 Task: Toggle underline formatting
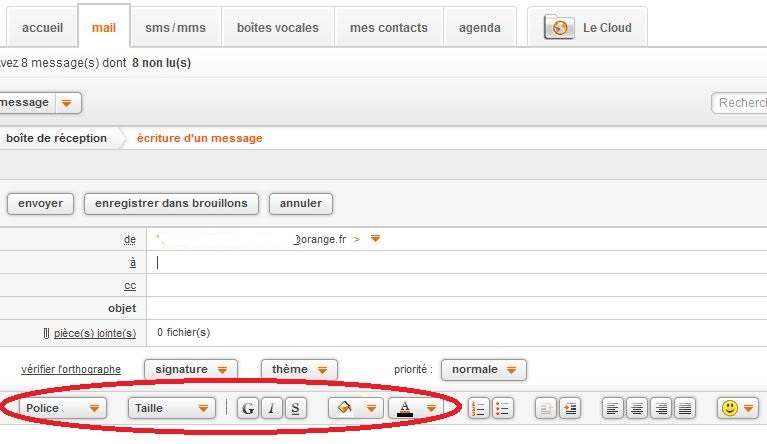click(x=295, y=408)
